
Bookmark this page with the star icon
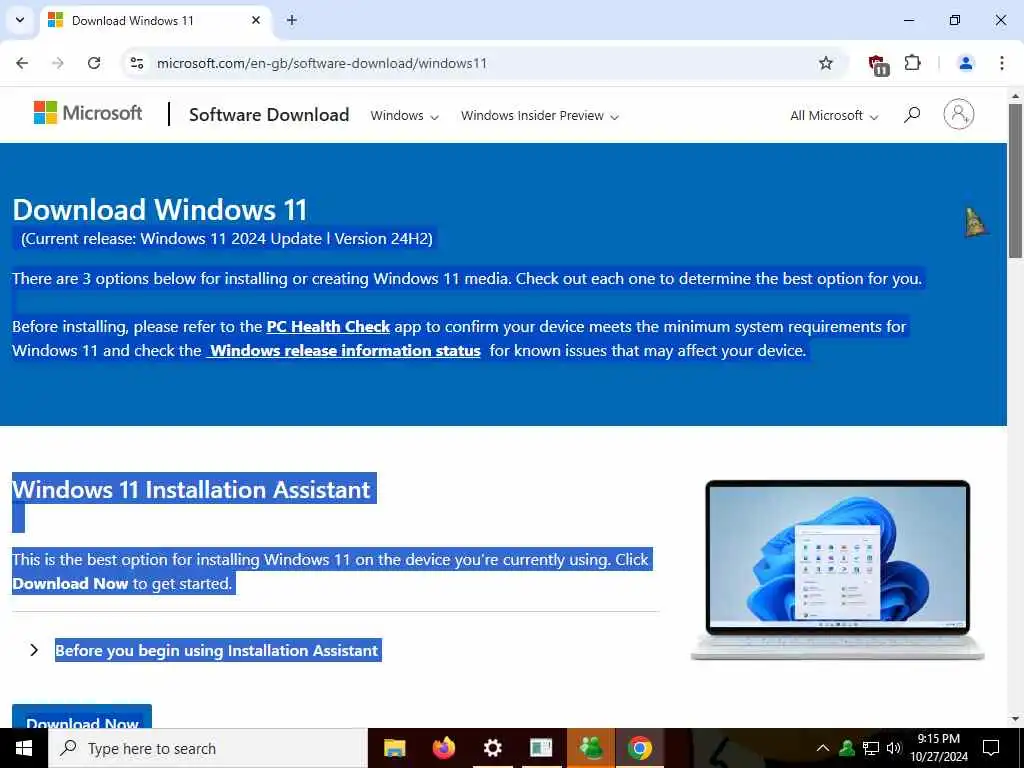(825, 63)
